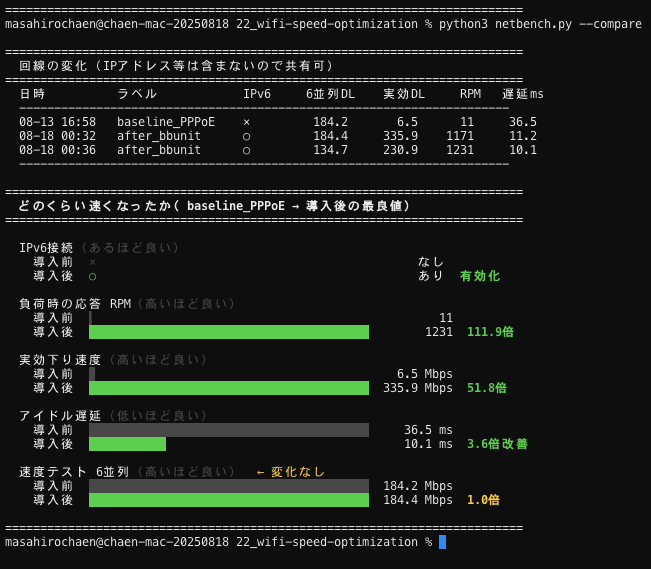The height and width of the screenshot is (569, 651).
Task: Click the yellow note '← 変化なし'
Action: tap(291, 472)
